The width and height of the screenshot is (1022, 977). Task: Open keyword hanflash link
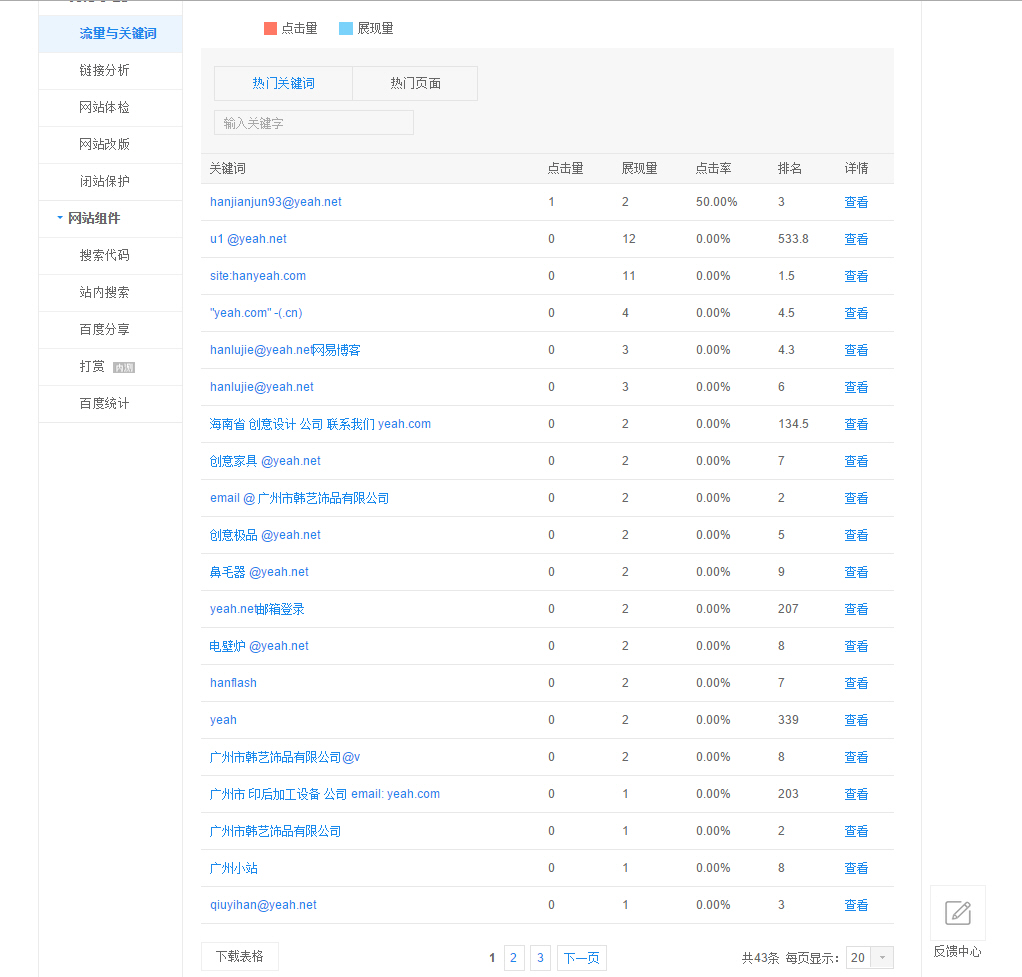[x=233, y=683]
